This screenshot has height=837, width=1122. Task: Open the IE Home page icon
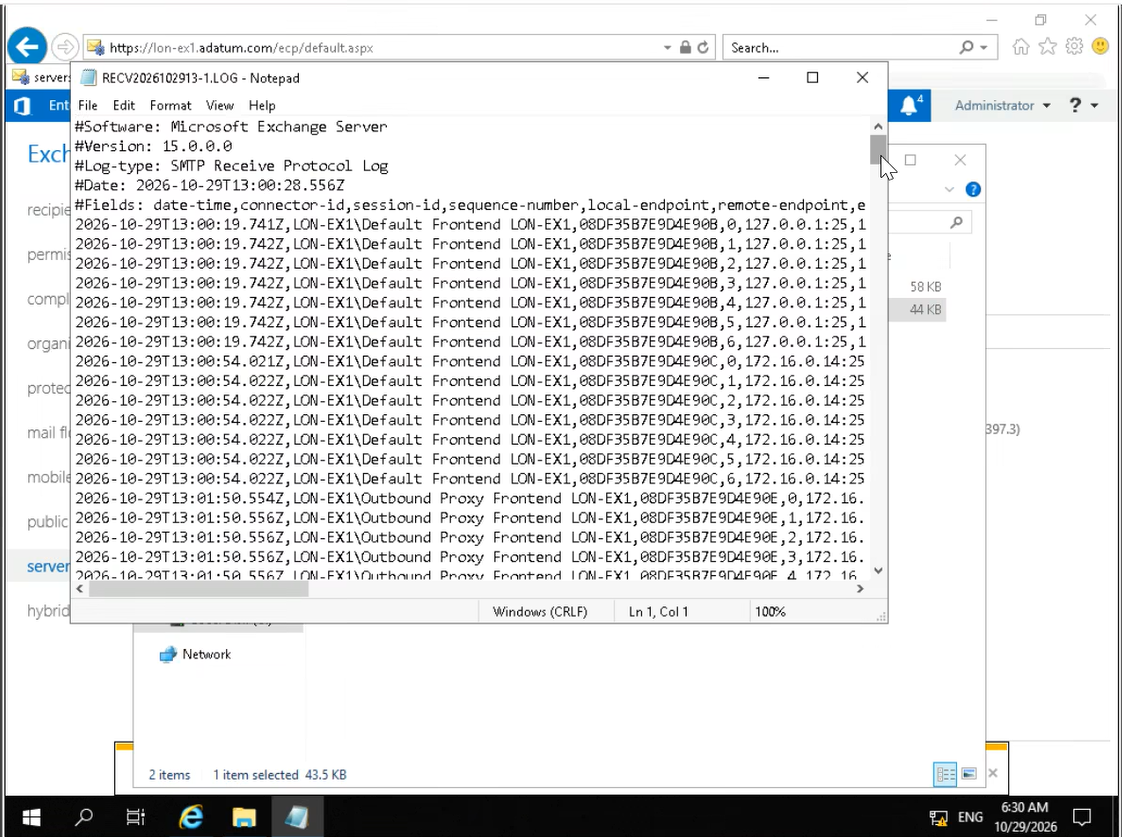1021,47
